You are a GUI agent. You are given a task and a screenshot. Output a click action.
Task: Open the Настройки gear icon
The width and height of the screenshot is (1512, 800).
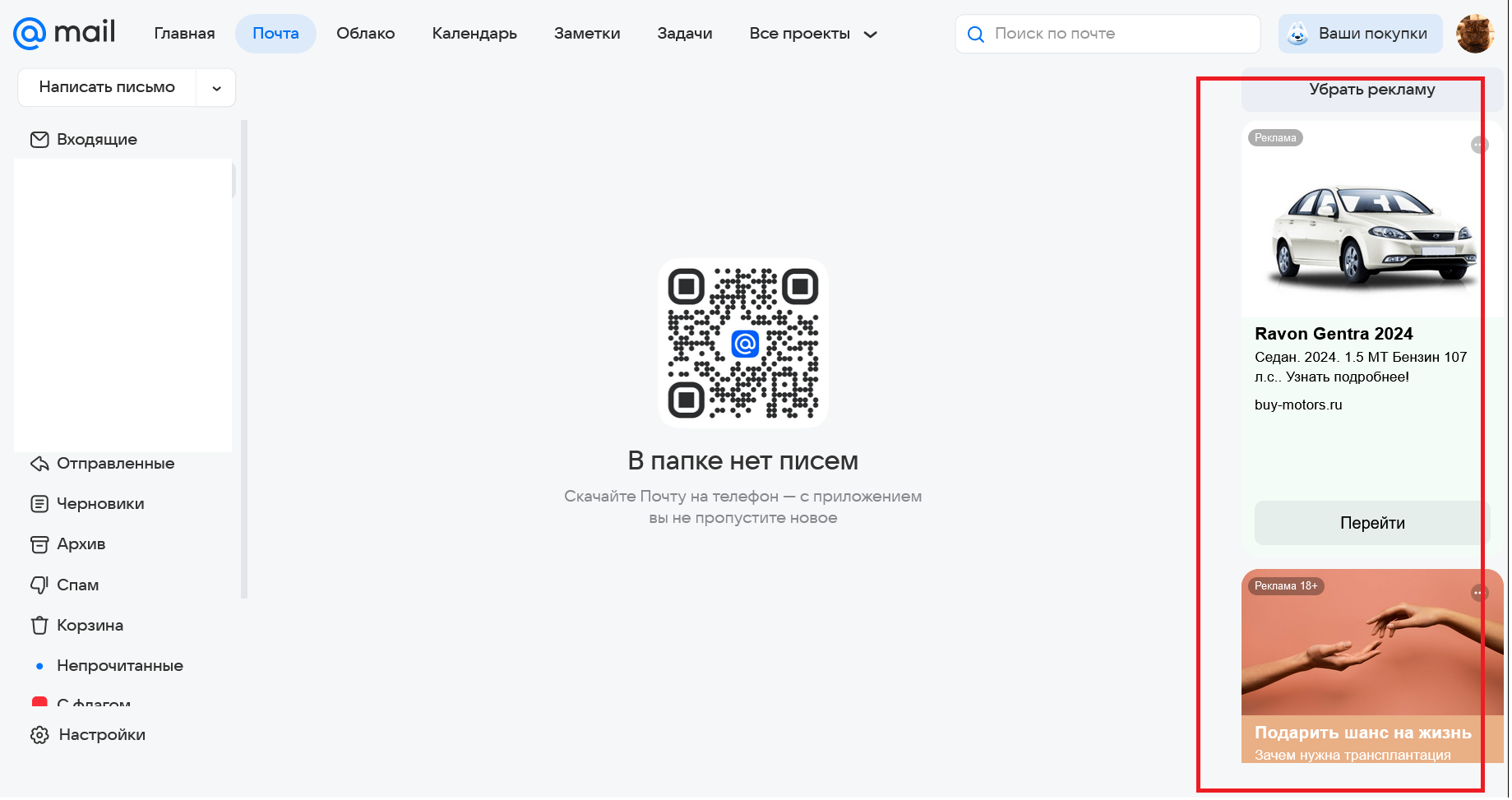(x=39, y=734)
